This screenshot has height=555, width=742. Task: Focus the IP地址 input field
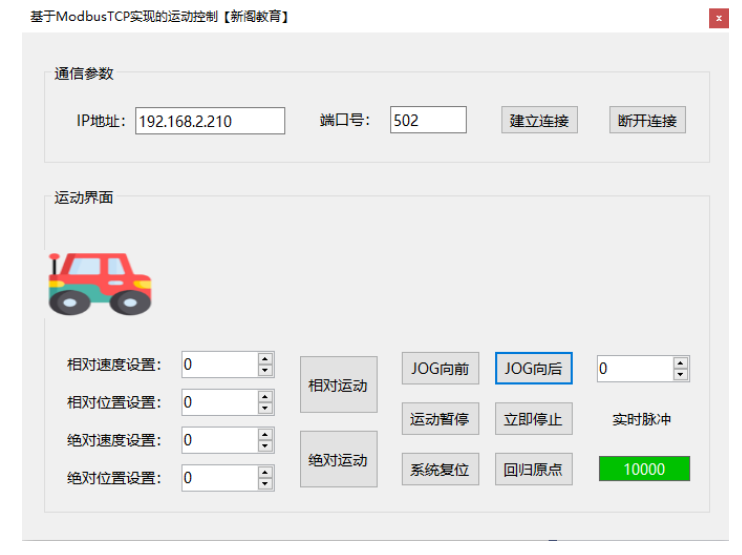[210, 121]
